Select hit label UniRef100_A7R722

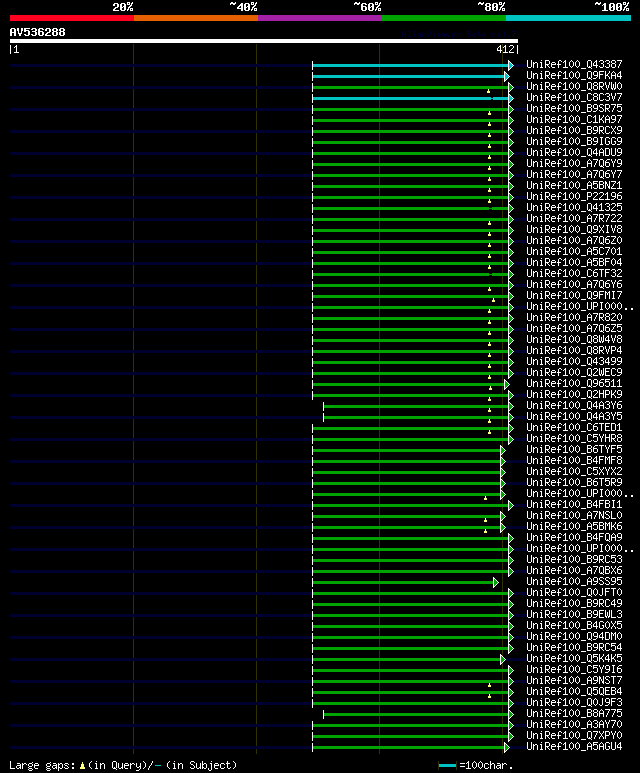[574, 218]
